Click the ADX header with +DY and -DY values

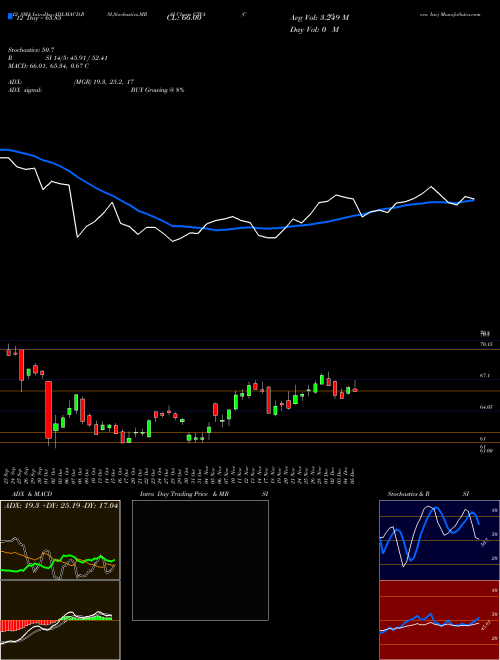61,505
